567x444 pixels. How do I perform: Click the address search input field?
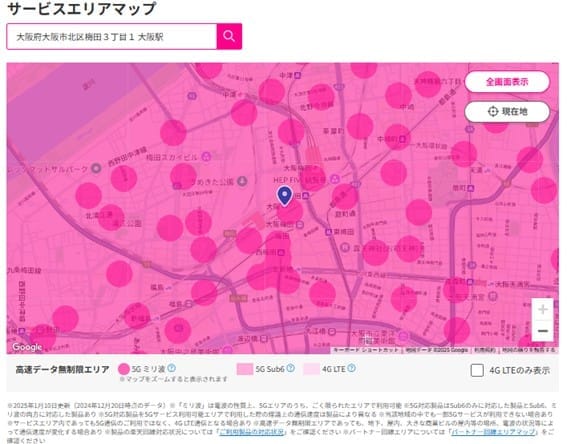click(x=112, y=36)
